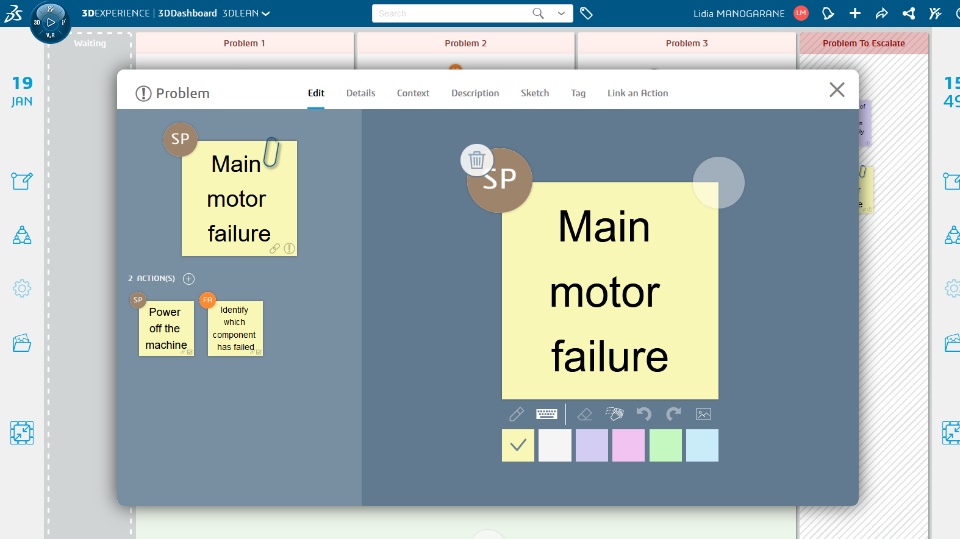Click the Problem 3 column header
The image size is (960, 539).
click(x=686, y=43)
